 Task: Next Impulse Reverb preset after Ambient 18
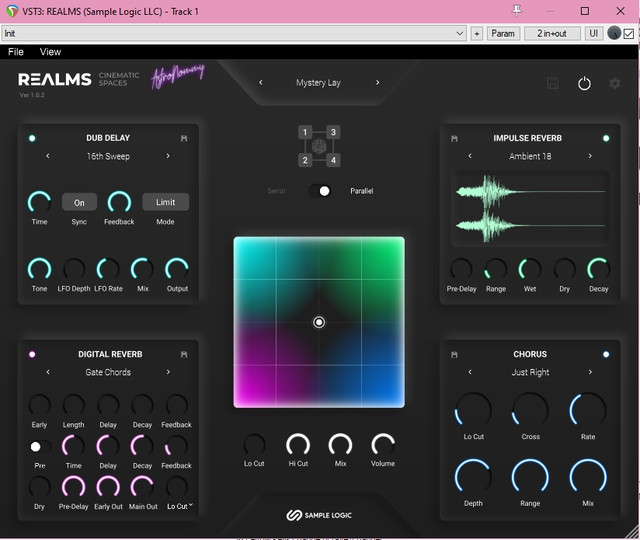pyautogui.click(x=590, y=156)
